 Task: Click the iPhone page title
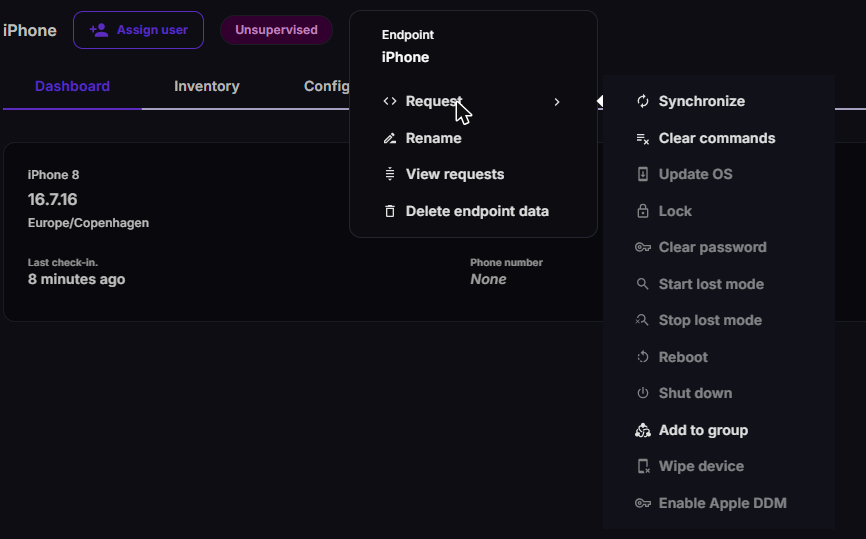point(30,30)
